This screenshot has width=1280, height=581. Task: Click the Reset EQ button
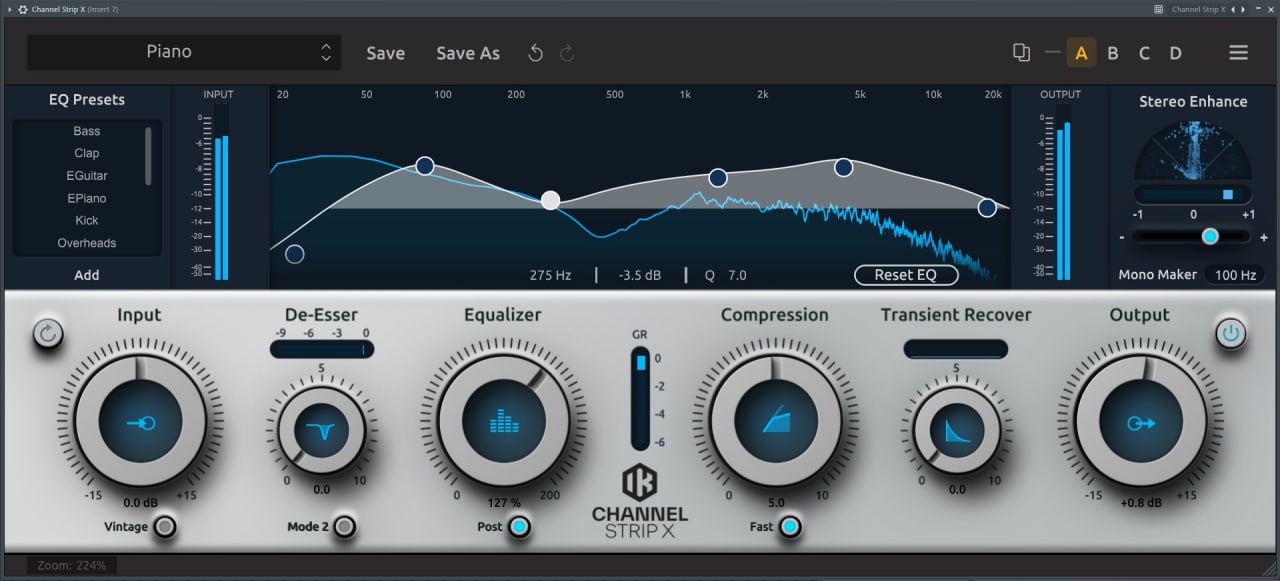pos(906,275)
